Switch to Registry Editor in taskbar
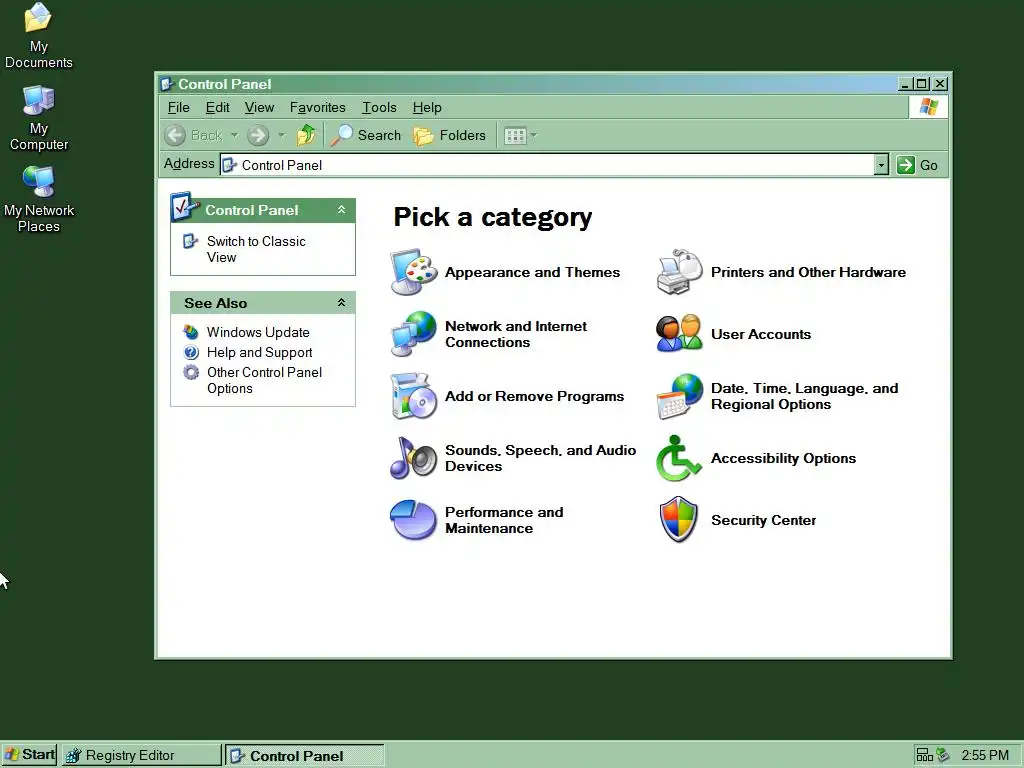The height and width of the screenshot is (768, 1024). click(x=142, y=756)
